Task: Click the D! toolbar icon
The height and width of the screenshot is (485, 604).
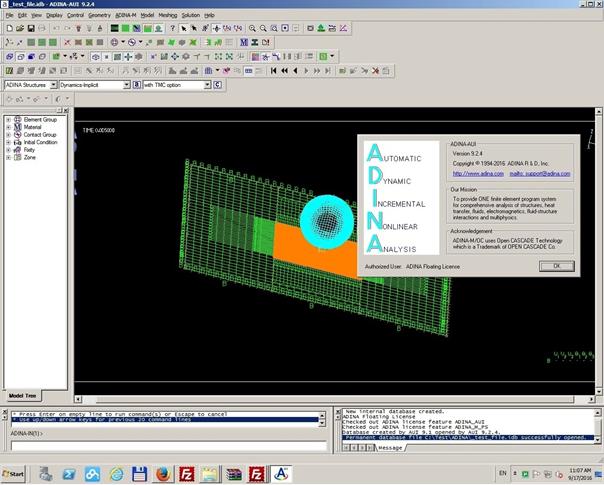Action: (x=266, y=42)
